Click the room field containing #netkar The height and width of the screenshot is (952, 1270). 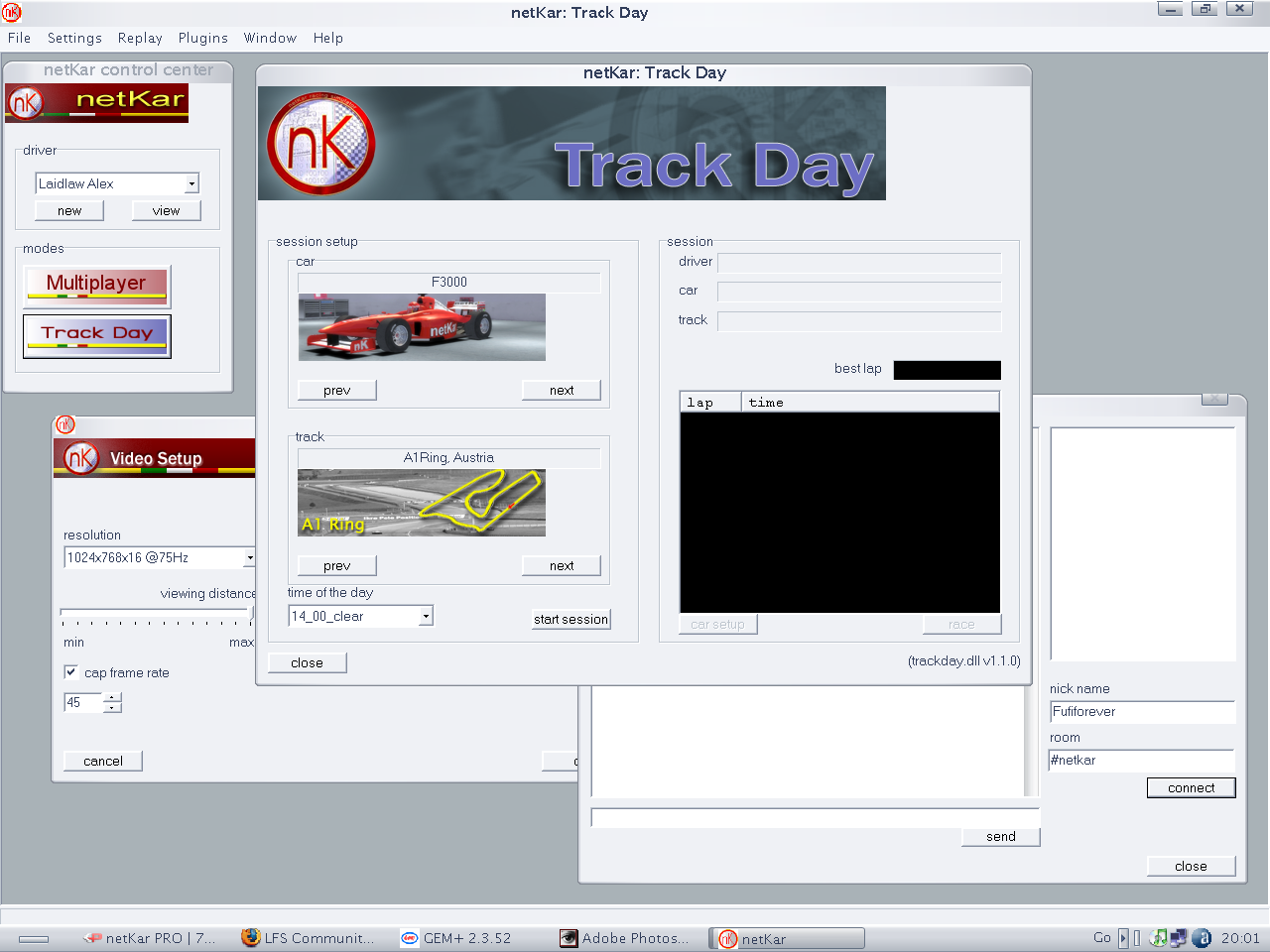1142,761
